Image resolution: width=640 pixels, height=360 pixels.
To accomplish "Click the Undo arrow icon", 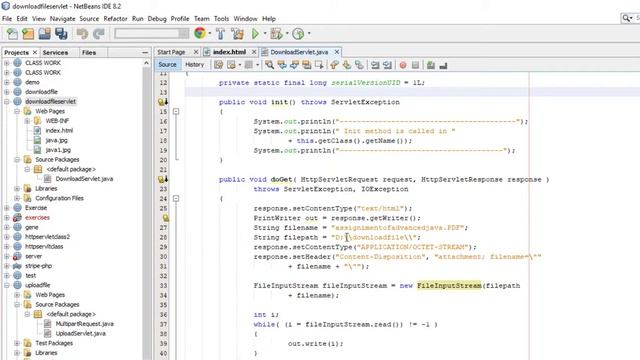I will coord(82,34).
